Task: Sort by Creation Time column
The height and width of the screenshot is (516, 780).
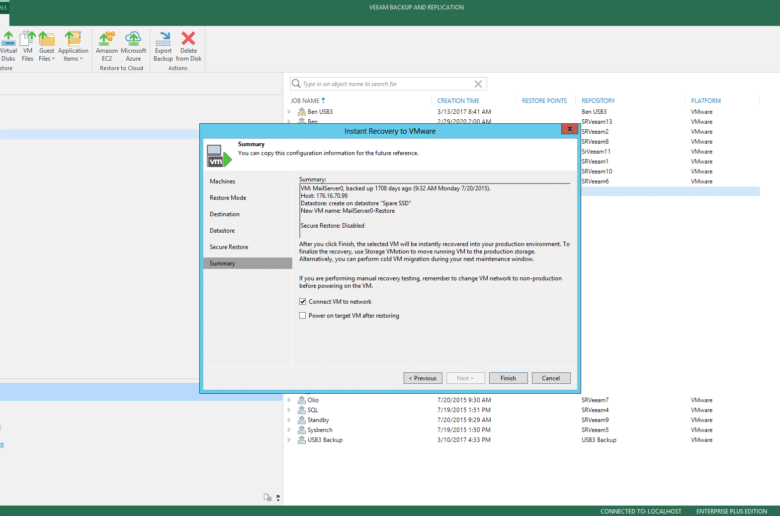Action: tap(458, 101)
